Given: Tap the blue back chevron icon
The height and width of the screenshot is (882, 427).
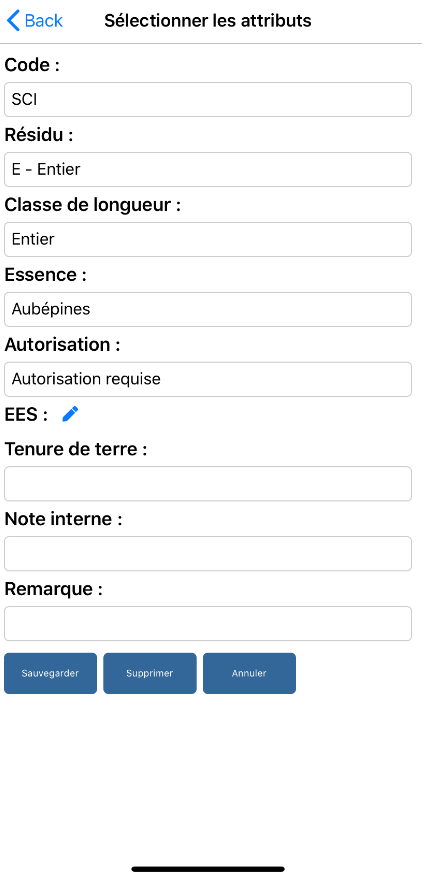Looking at the screenshot, I should [13, 21].
